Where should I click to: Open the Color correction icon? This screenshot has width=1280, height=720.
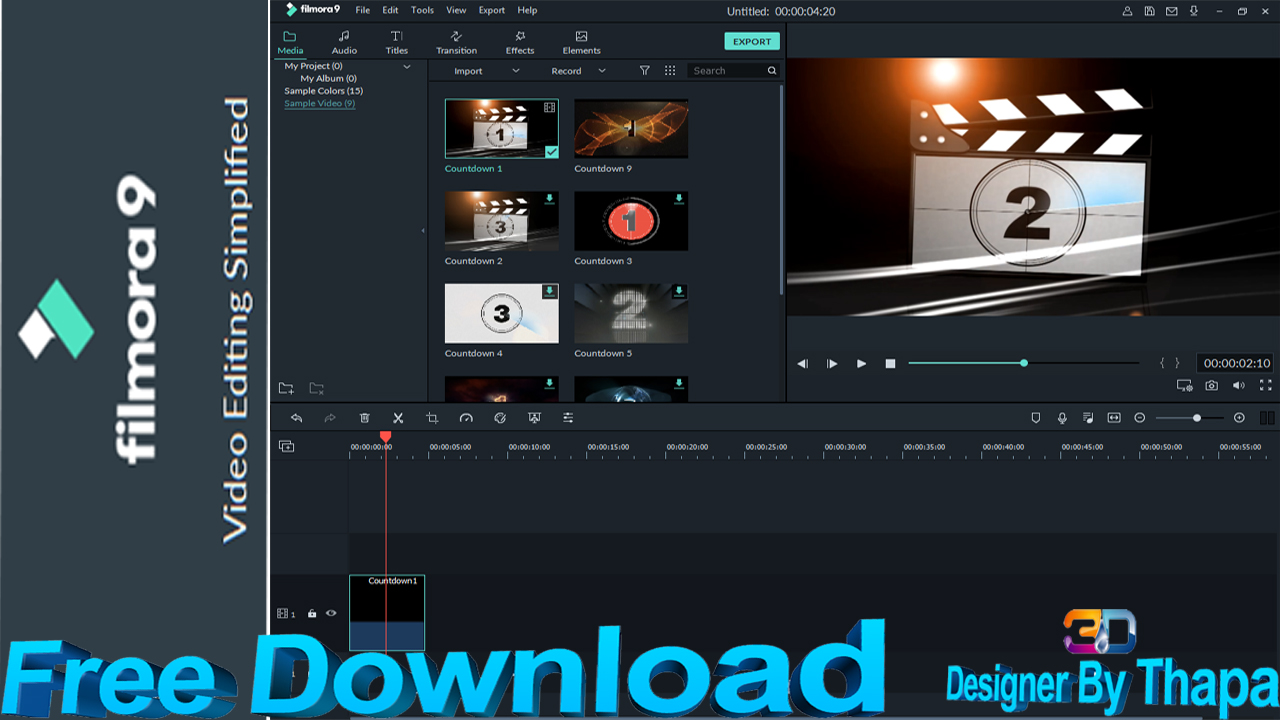pos(500,418)
